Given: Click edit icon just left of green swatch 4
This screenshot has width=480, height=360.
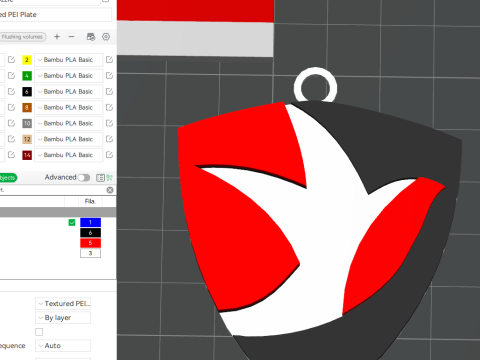Looking at the screenshot, I should pos(11,76).
